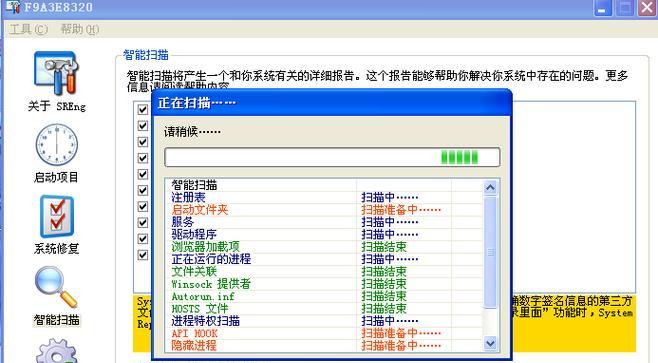Click scroll up arrow in scan results
This screenshot has height=363, width=658.
[x=490, y=188]
